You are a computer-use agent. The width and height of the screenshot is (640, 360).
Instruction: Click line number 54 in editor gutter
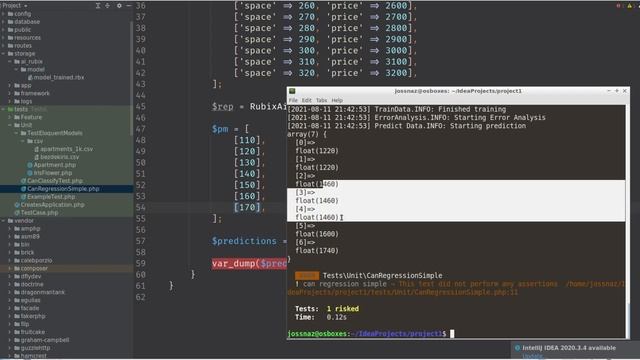pyautogui.click(x=140, y=207)
